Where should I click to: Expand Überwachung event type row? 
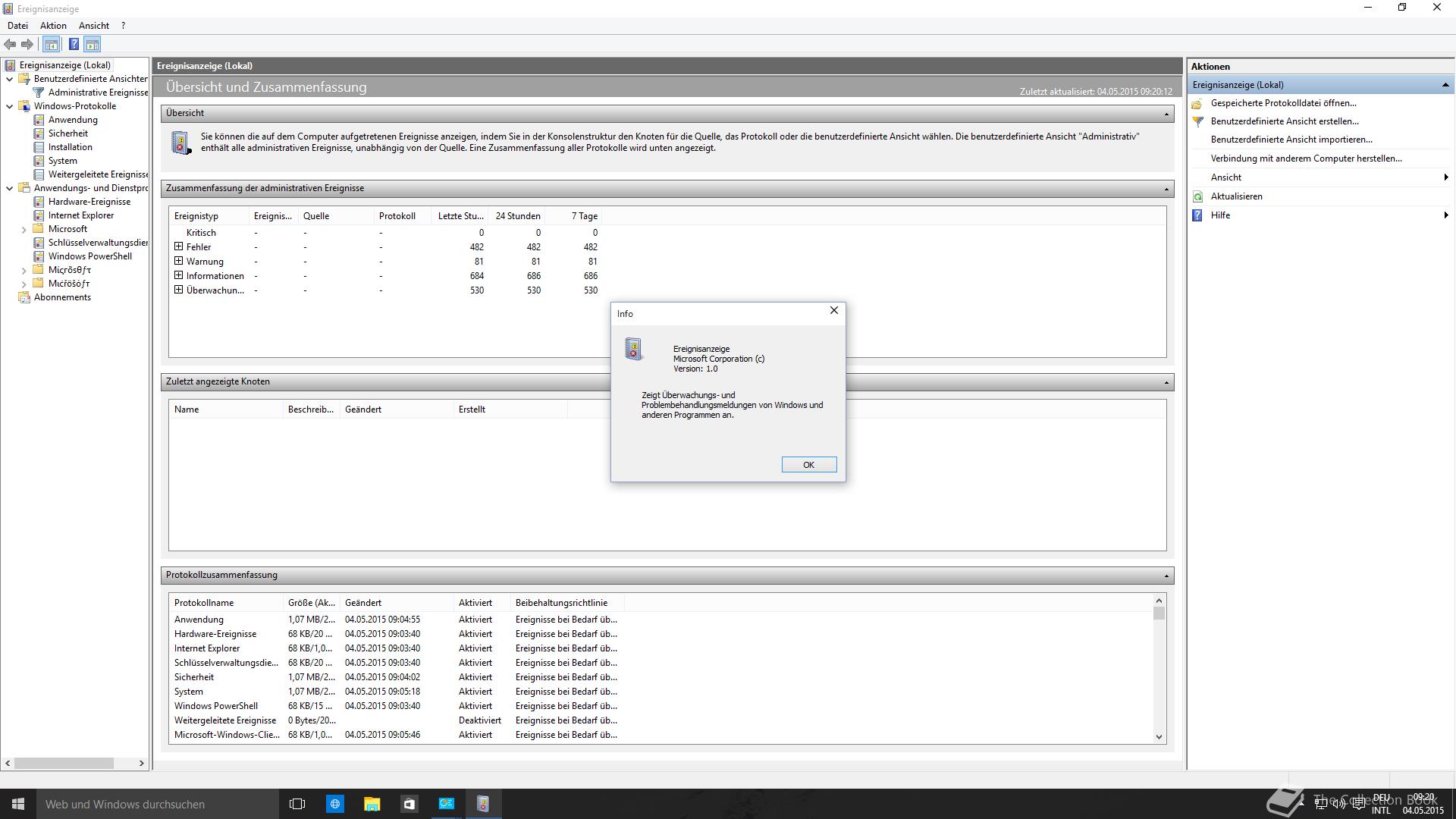179,290
